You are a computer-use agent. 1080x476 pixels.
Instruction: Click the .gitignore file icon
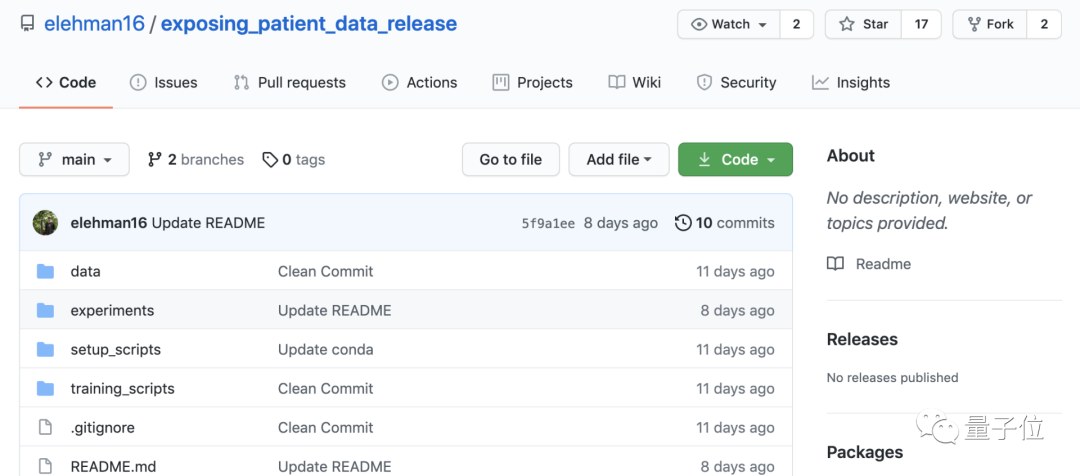45,428
